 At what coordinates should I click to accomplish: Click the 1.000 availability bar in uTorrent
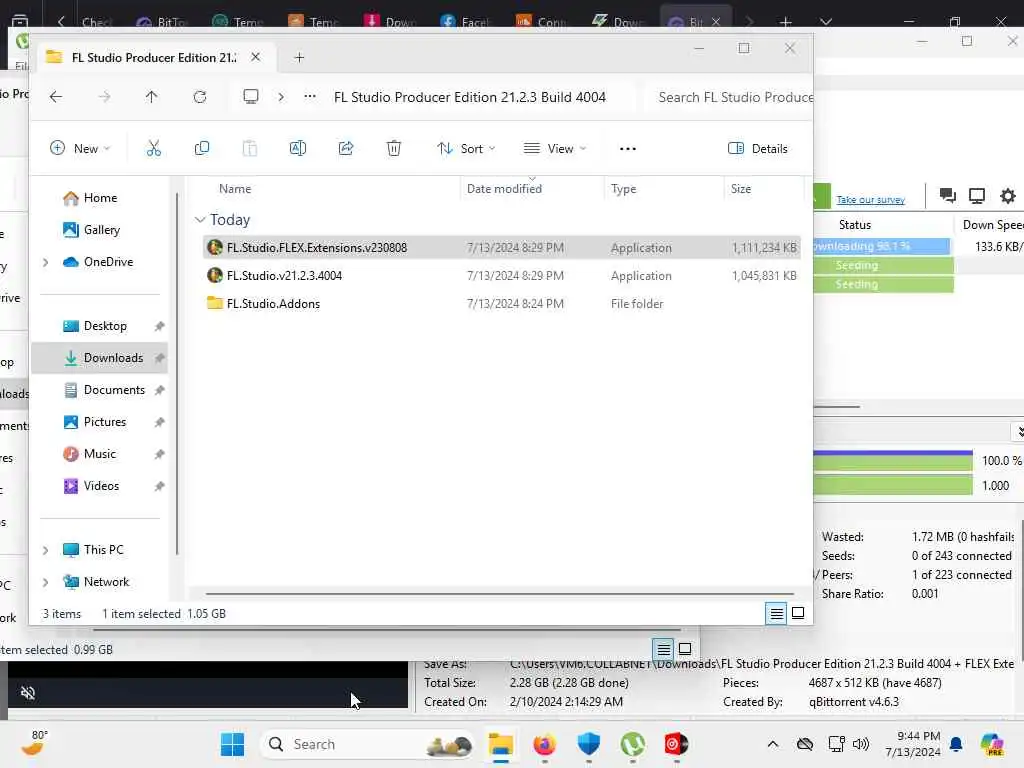point(893,485)
